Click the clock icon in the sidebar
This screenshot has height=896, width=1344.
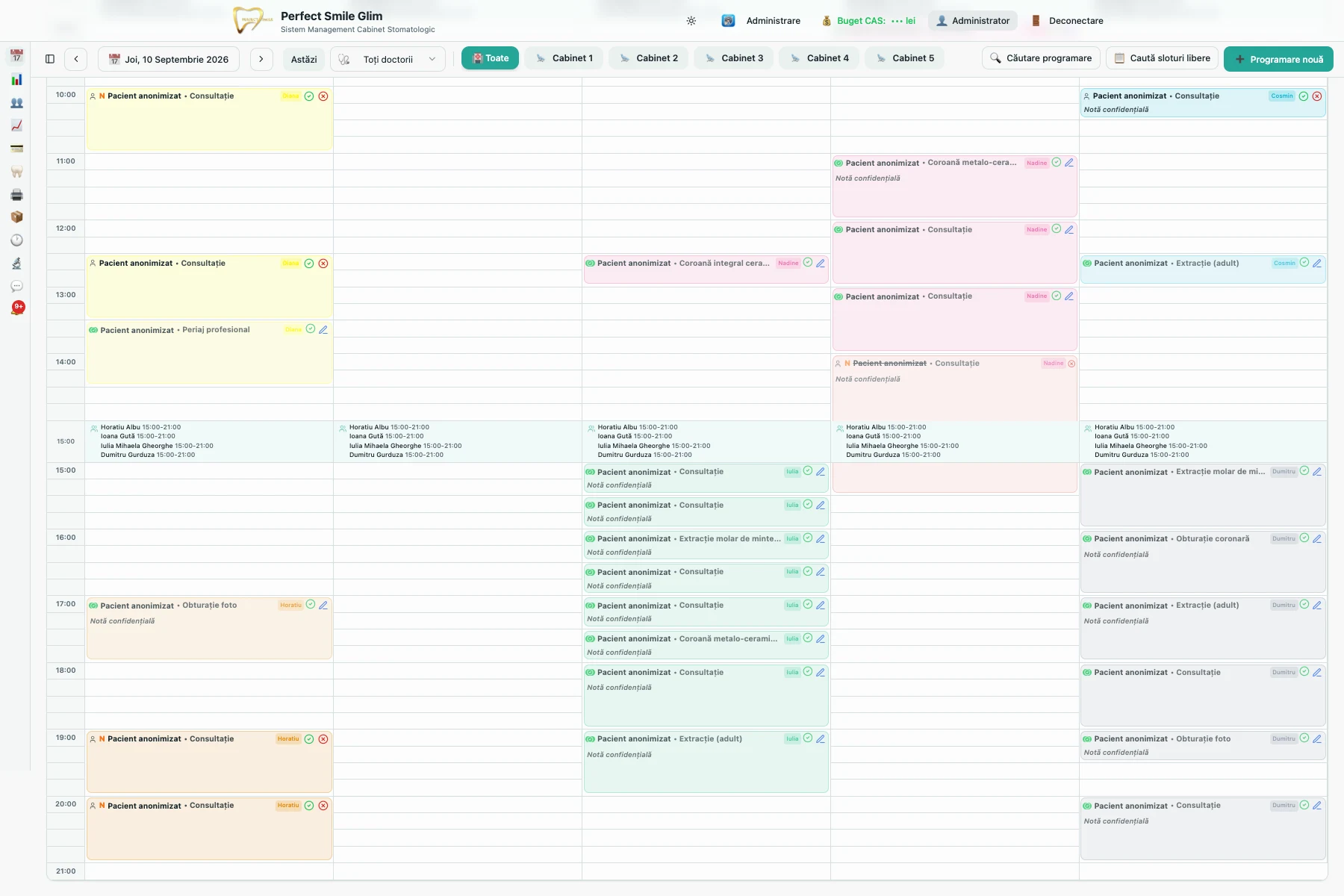16,240
